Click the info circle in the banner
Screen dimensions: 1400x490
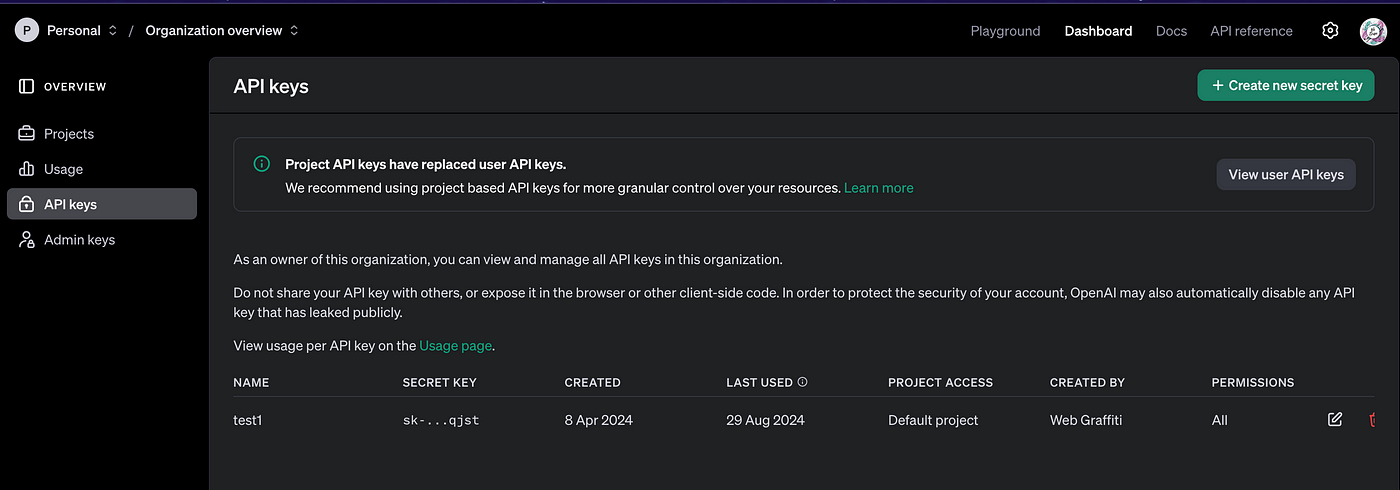[x=261, y=163]
